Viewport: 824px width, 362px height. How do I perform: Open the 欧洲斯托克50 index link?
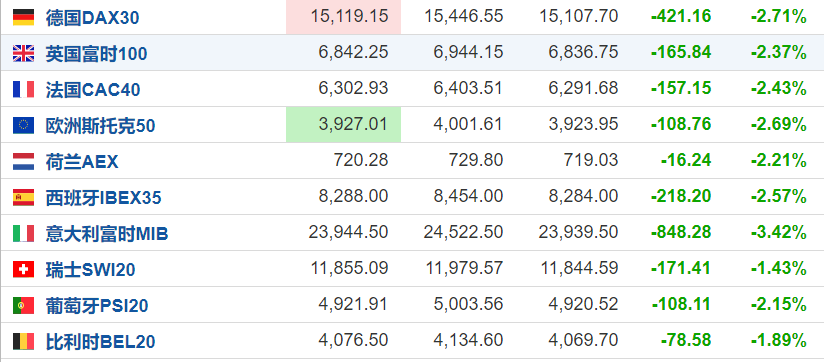pyautogui.click(x=100, y=126)
